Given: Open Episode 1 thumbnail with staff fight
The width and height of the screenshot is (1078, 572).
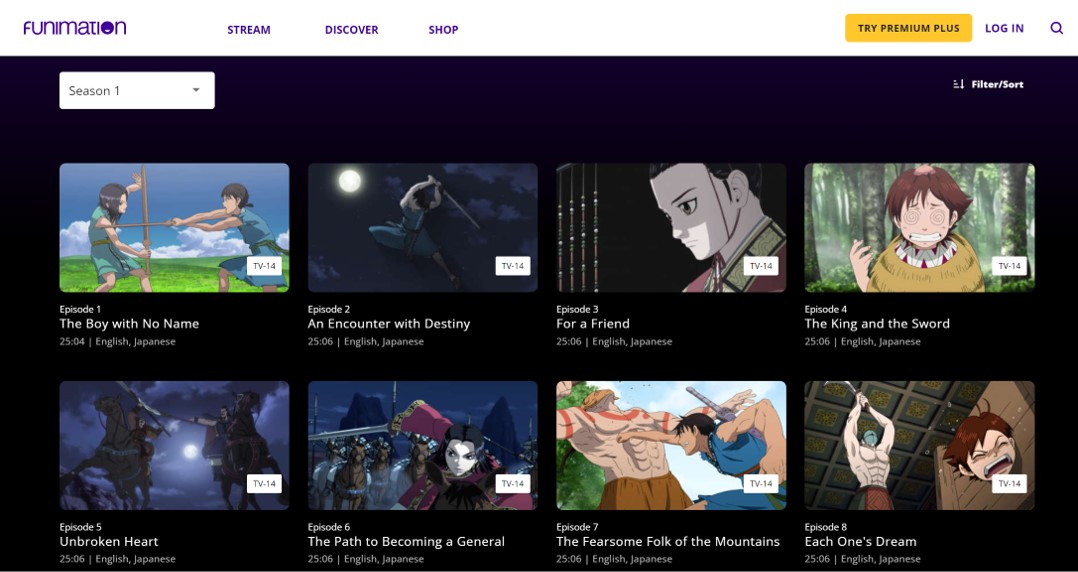Looking at the screenshot, I should coord(174,228).
